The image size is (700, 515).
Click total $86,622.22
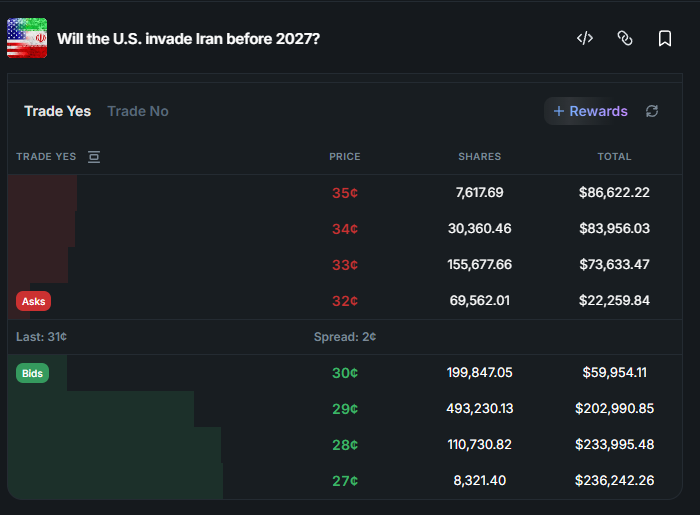[x=614, y=192]
